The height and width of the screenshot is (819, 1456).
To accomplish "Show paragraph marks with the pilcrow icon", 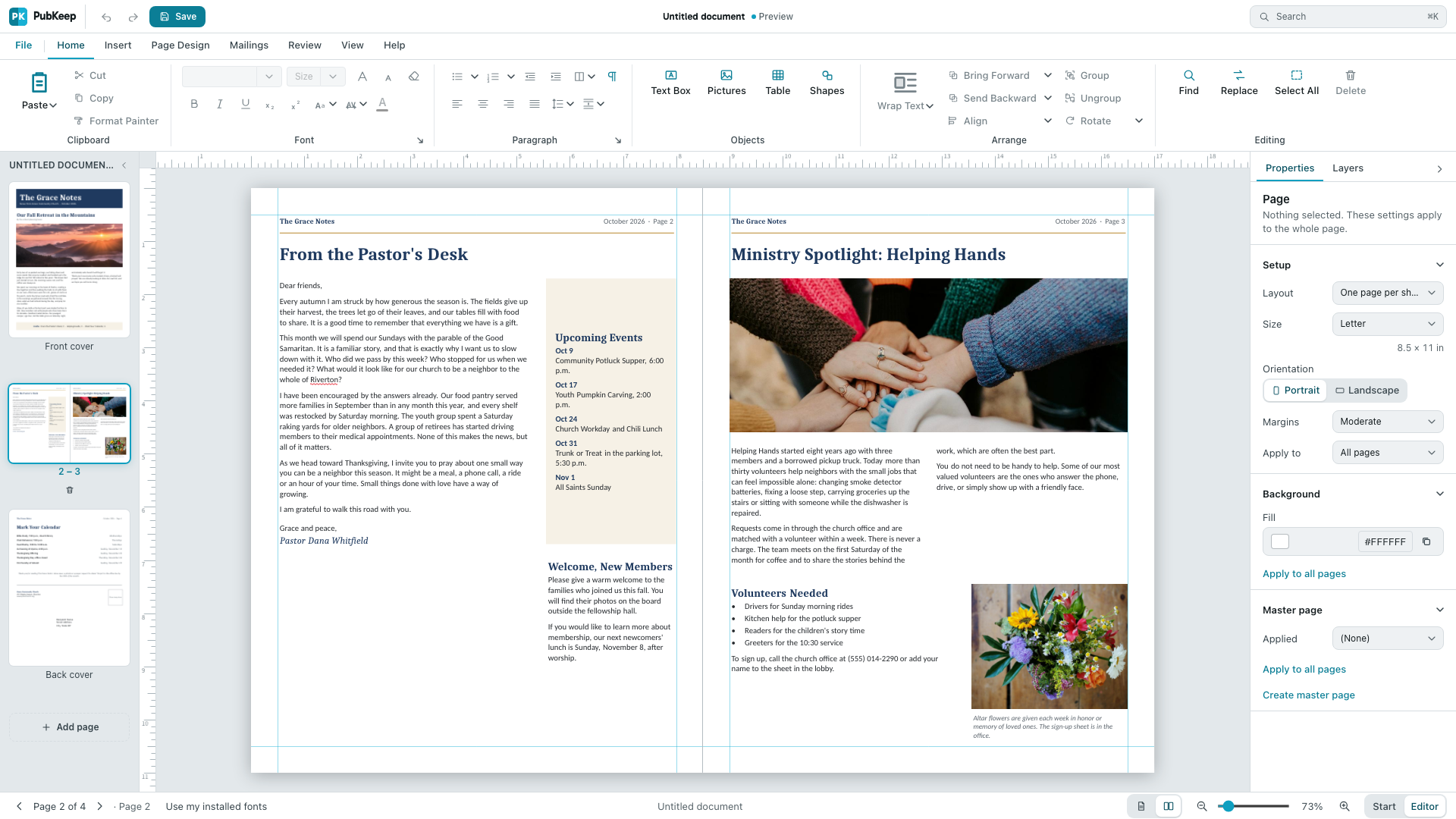I will [612, 76].
